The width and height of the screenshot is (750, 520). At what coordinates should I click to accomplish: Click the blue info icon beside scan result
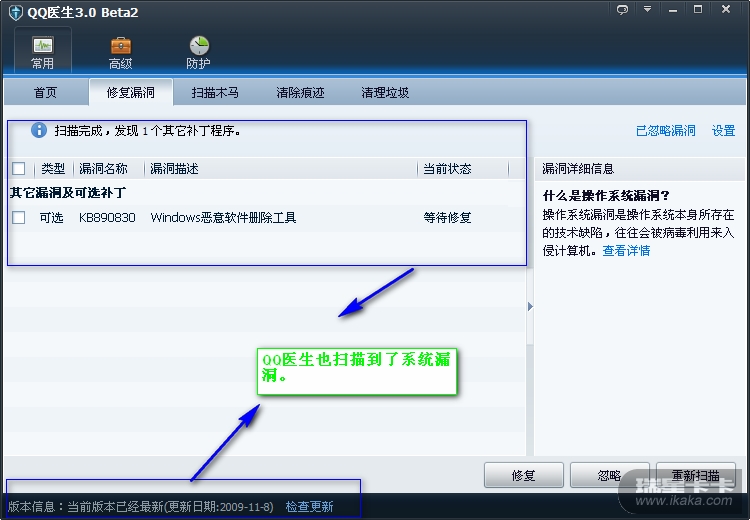tap(39, 130)
